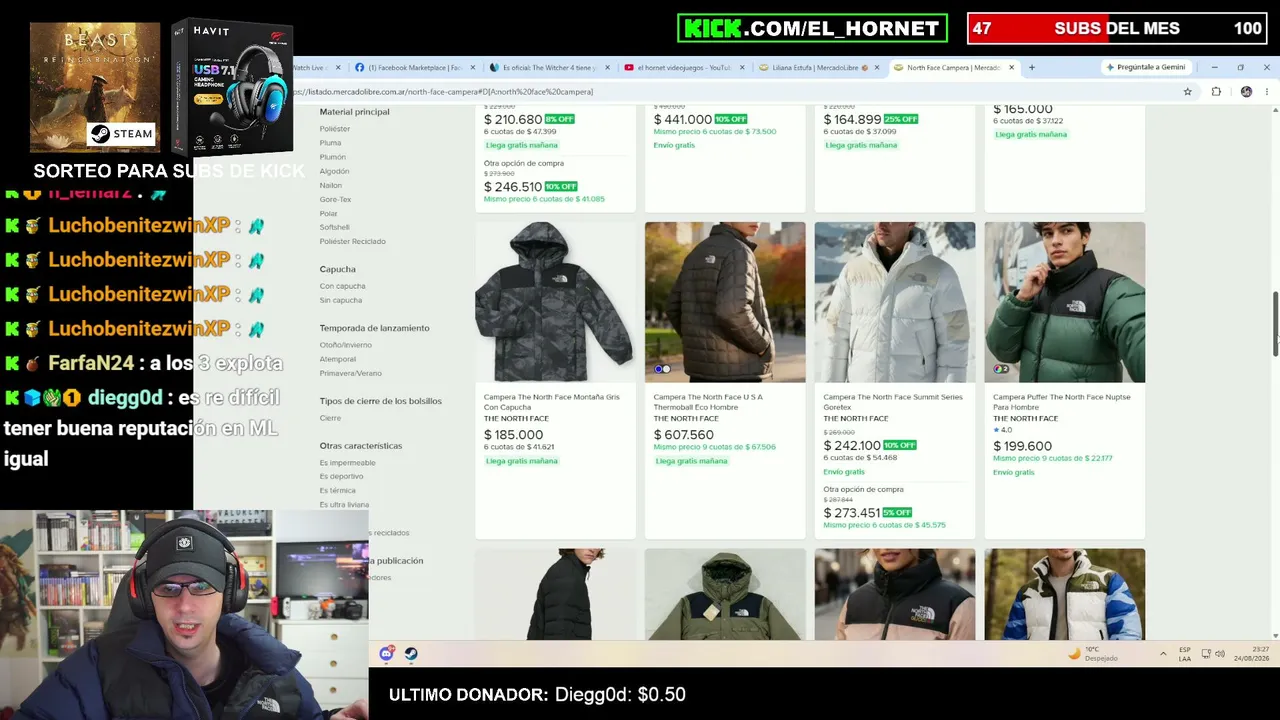Viewport: 1280px width, 720px height.
Task: Open the white Summit Series jacket image
Action: pyautogui.click(x=895, y=302)
